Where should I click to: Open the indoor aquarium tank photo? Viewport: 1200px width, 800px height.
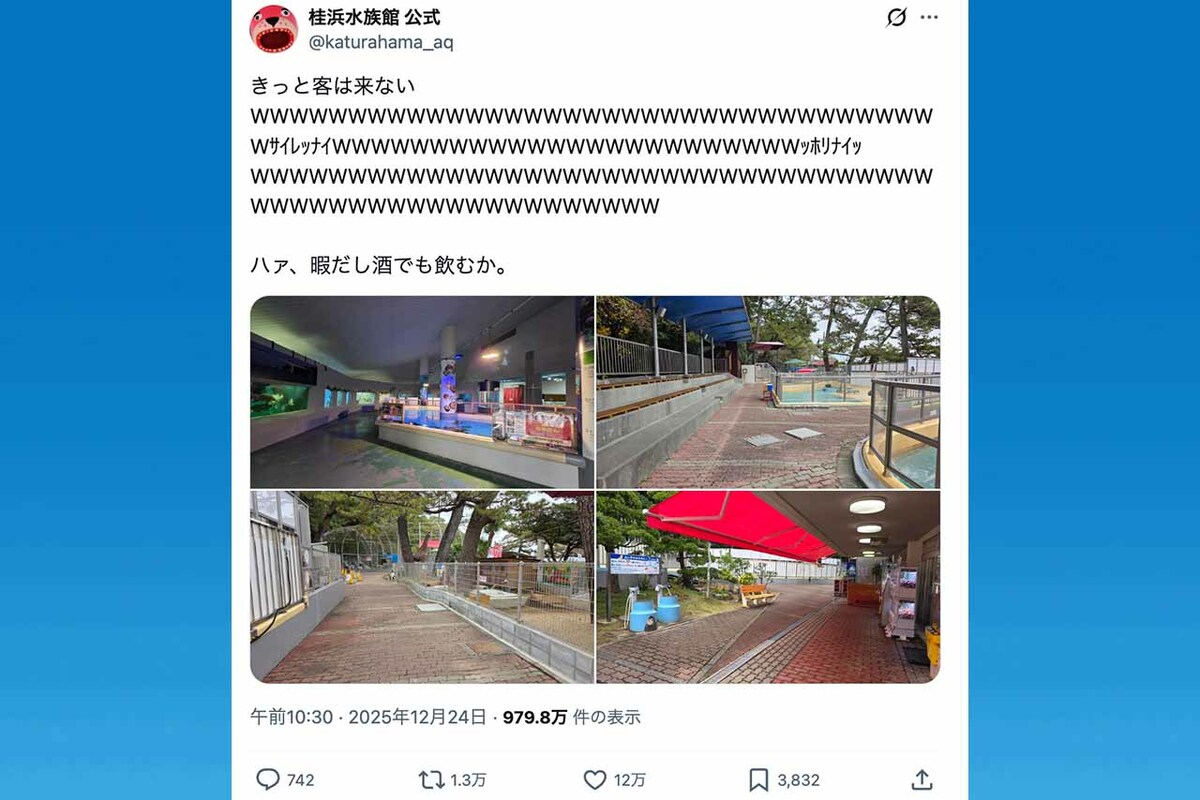point(422,392)
